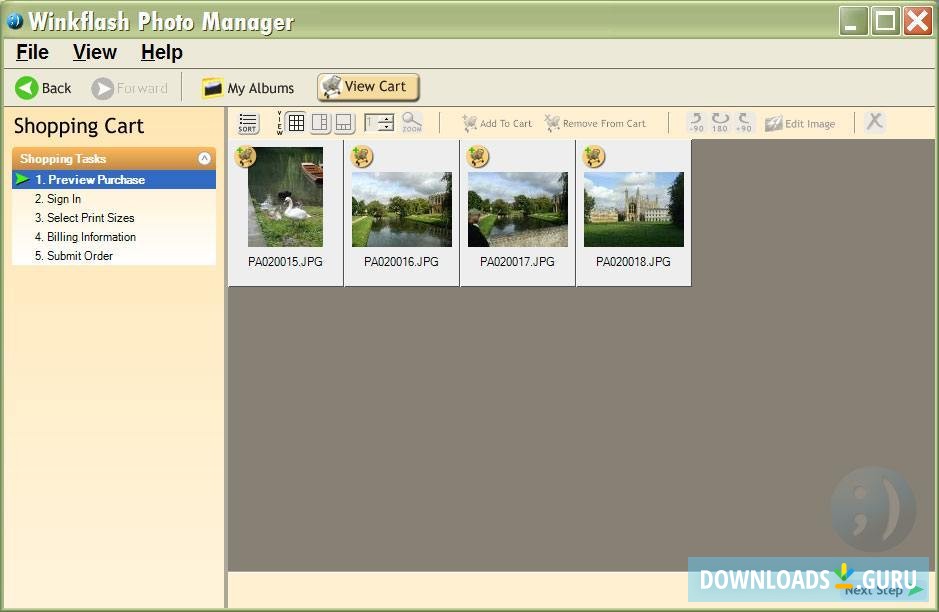Switch to thumbnail grid view
Image resolution: width=939 pixels, height=612 pixels.
coord(296,123)
